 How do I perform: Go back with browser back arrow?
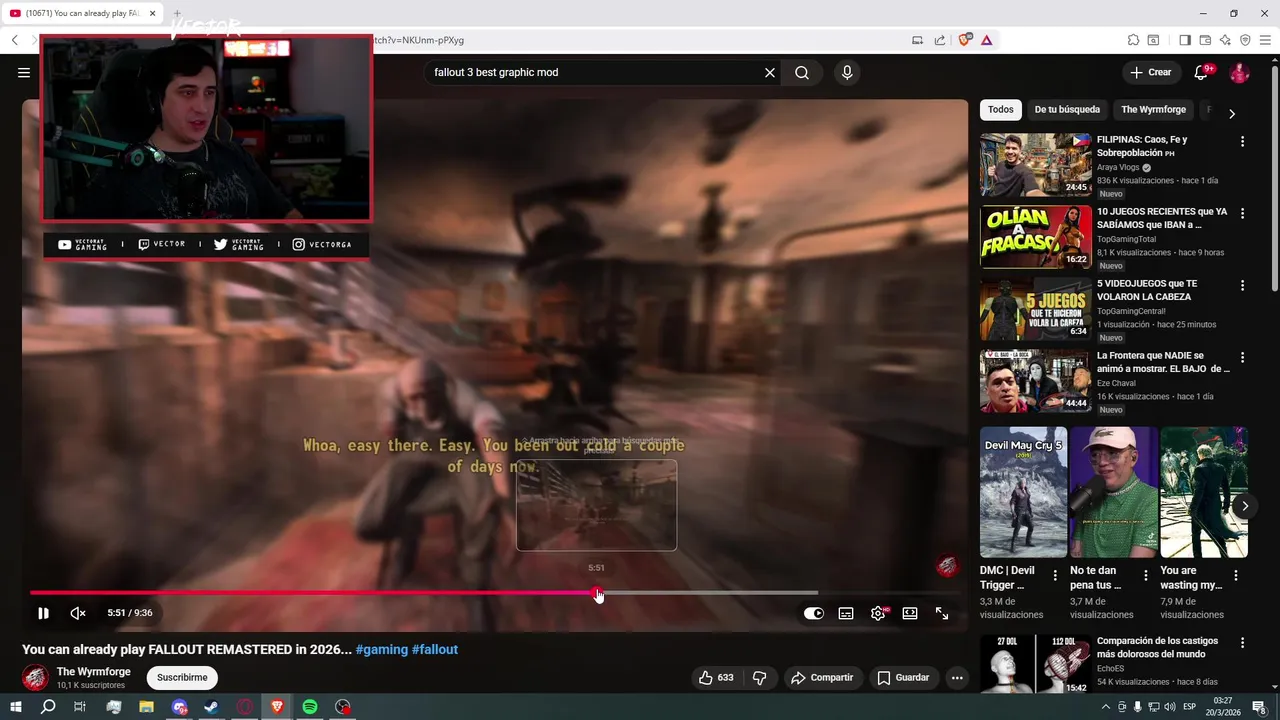pyautogui.click(x=15, y=40)
